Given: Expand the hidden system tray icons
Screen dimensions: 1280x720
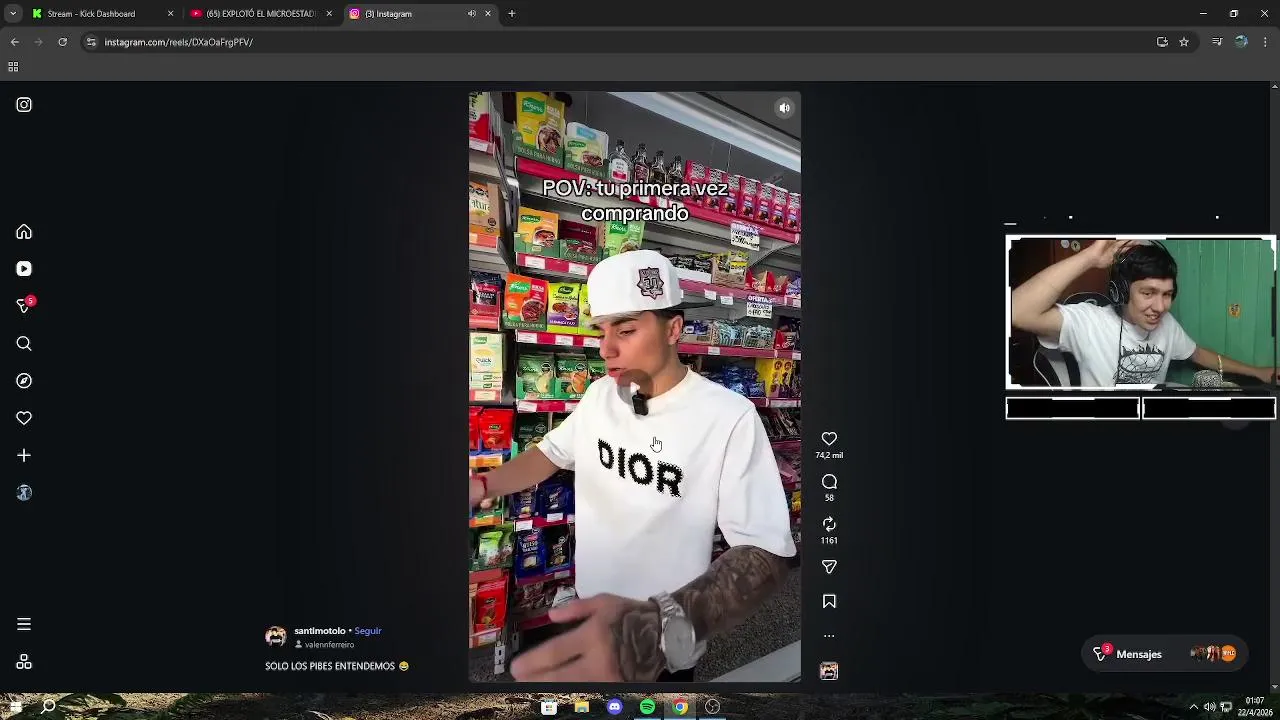Looking at the screenshot, I should (1193, 707).
